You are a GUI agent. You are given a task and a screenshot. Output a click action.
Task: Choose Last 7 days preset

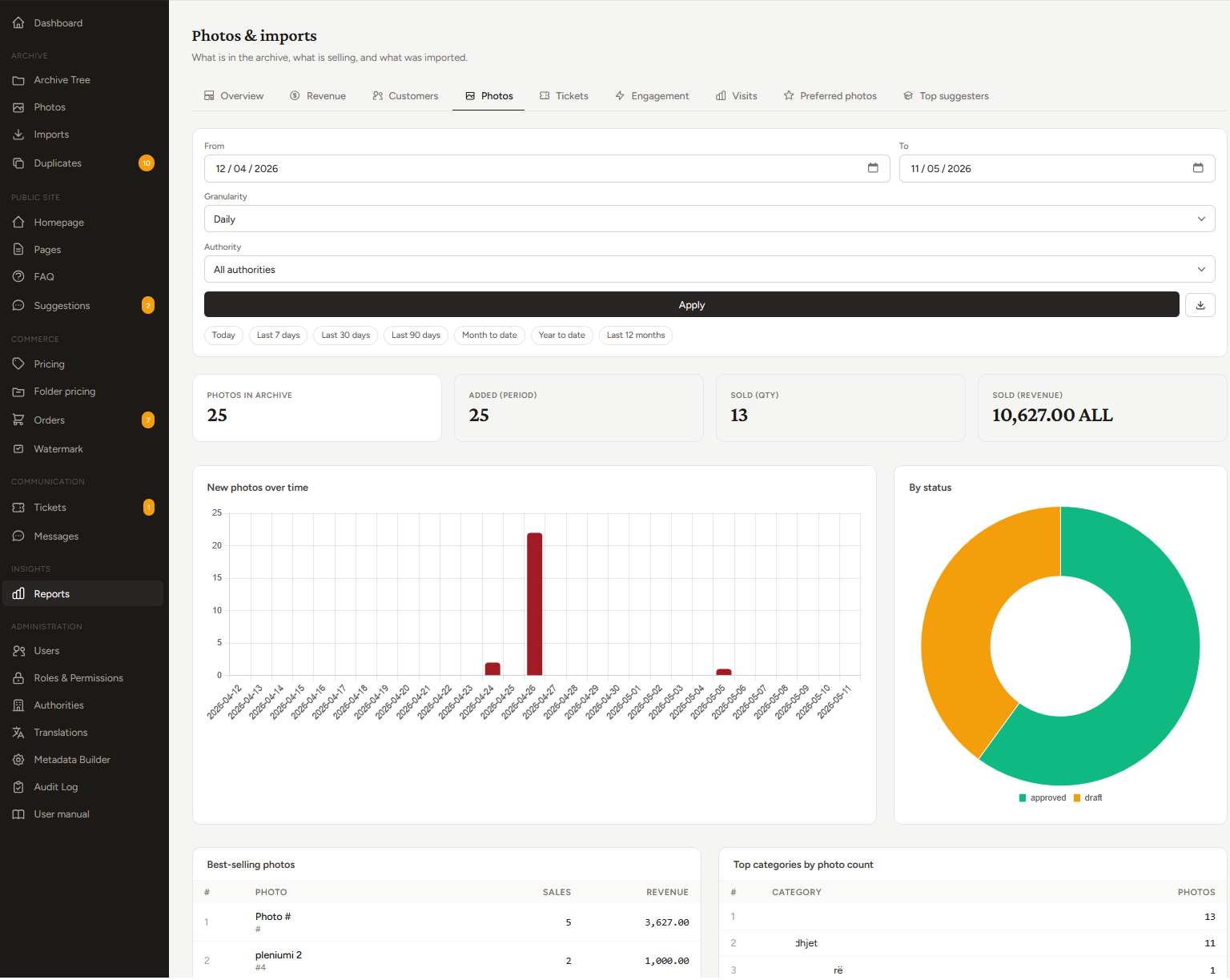click(x=279, y=335)
